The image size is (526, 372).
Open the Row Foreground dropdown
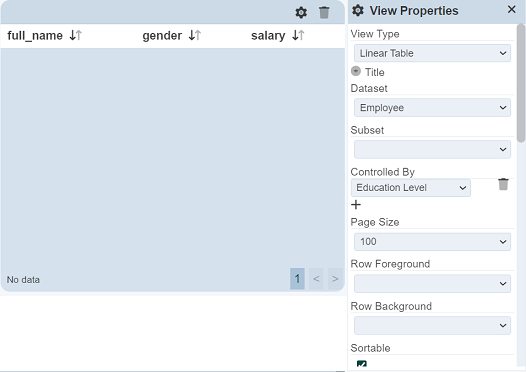point(432,283)
